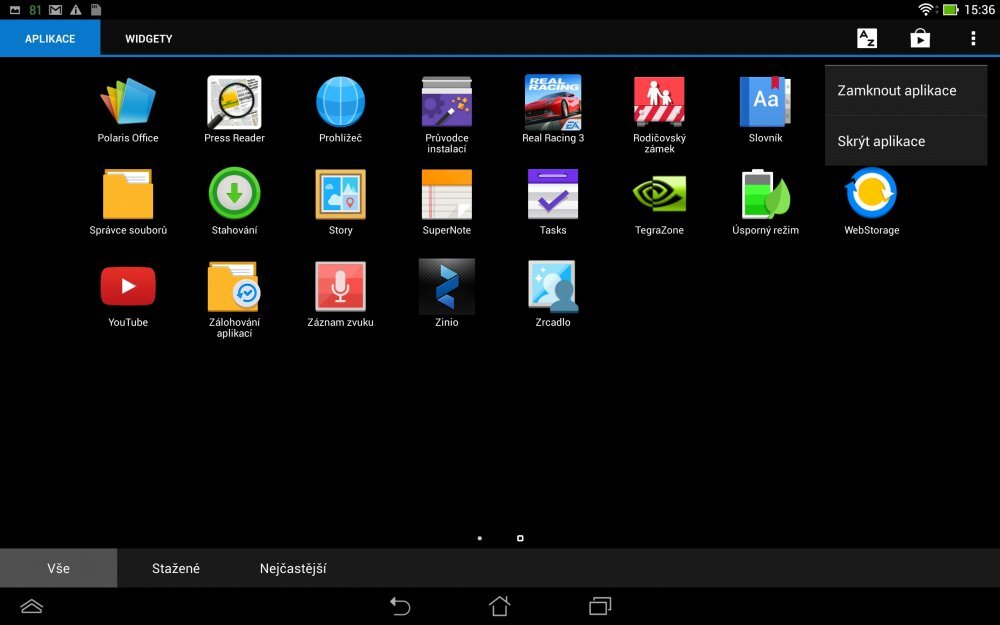This screenshot has width=1000, height=625.
Task: Open the TegraZone app
Action: tap(659, 195)
